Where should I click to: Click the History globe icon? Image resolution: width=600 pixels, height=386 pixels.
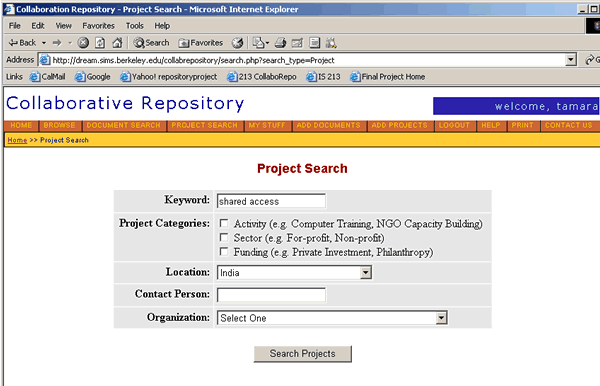[237, 43]
